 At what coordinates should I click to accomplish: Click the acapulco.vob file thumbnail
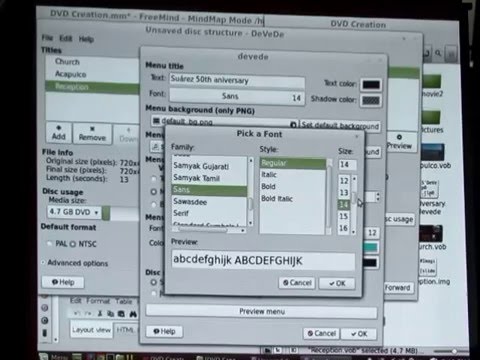point(432,152)
